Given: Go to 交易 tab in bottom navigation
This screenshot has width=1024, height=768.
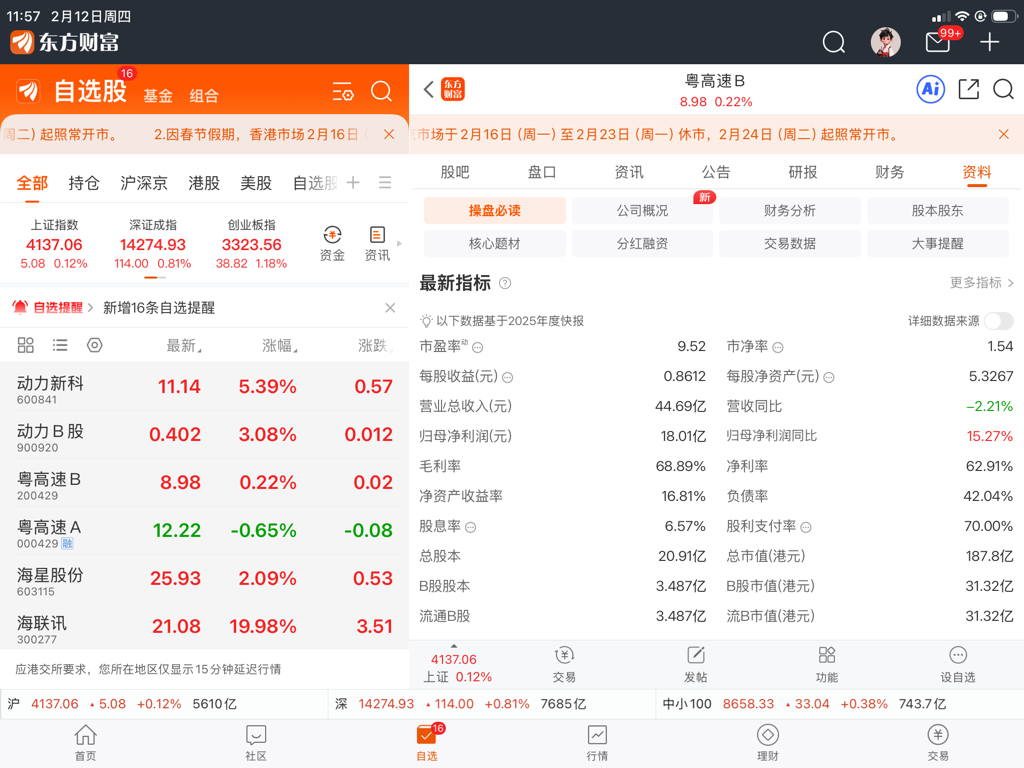Looking at the screenshot, I should (938, 743).
